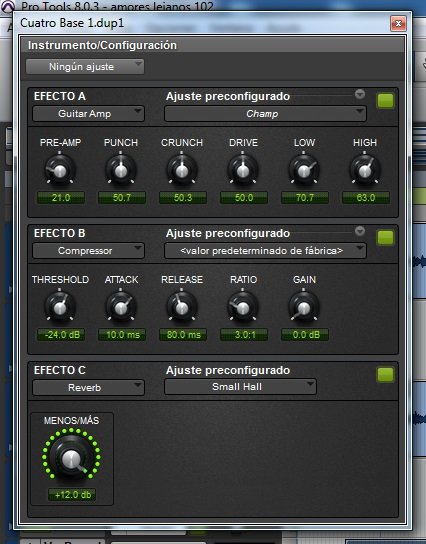426x544 pixels.
Task: Click the LOW knob
Action: pos(304,170)
